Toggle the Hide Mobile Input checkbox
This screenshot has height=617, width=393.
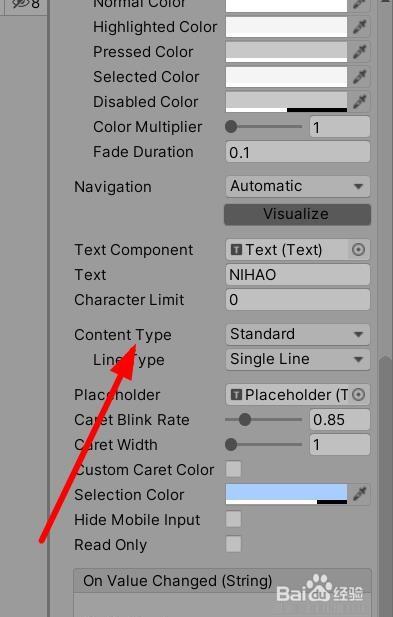pyautogui.click(x=233, y=519)
